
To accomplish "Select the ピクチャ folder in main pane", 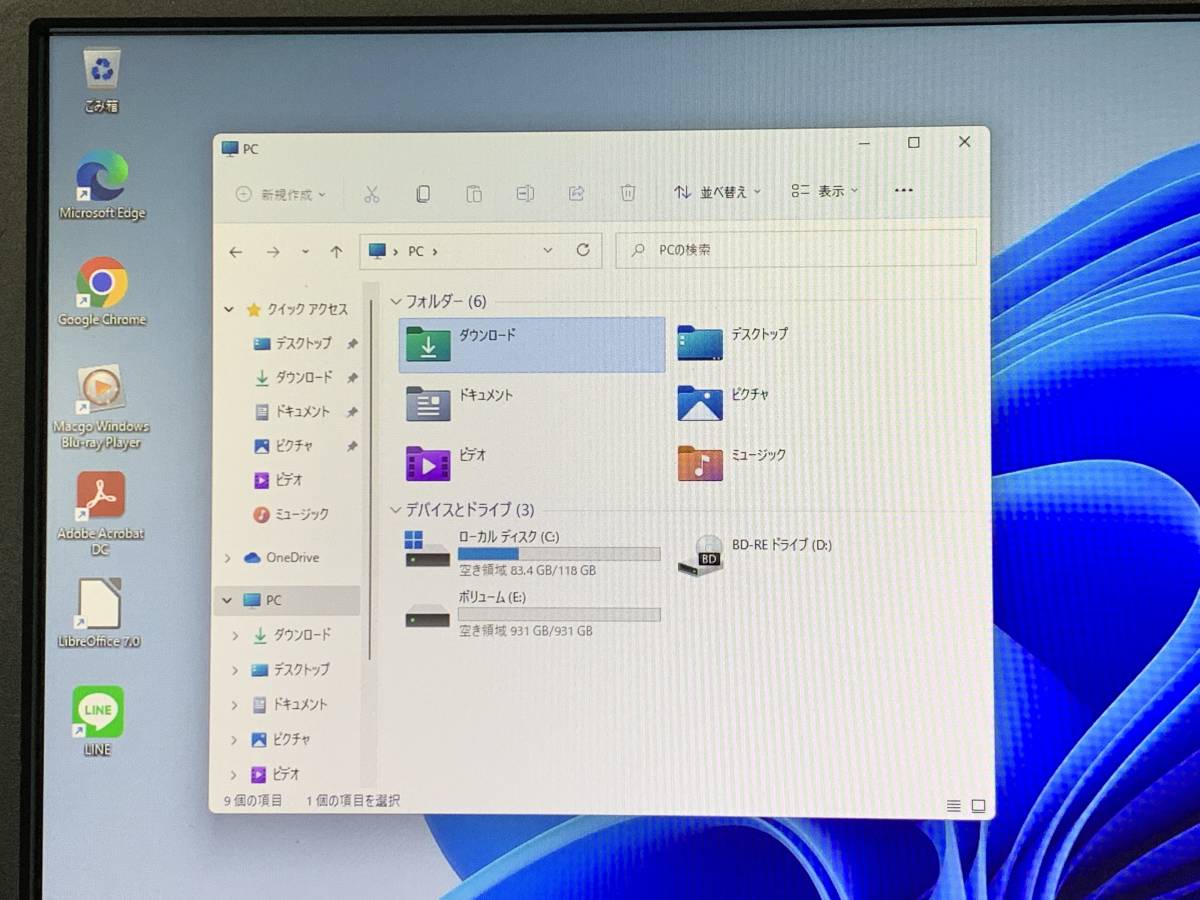I will 724,402.
